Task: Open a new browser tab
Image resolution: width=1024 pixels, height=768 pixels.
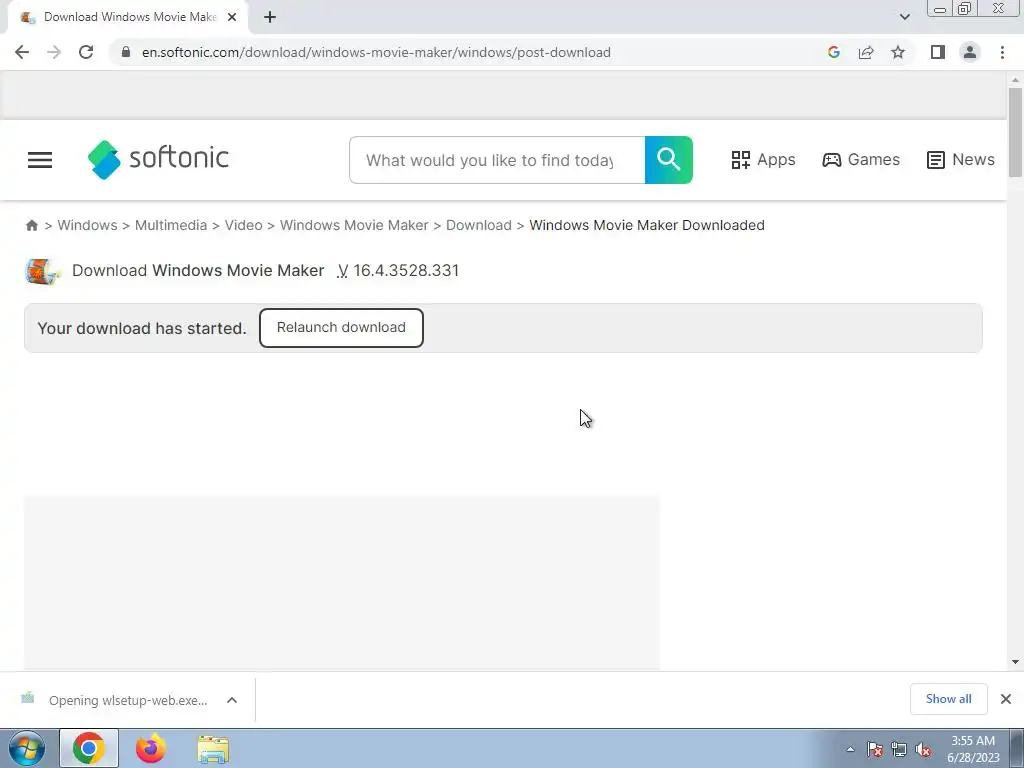Action: tap(270, 17)
